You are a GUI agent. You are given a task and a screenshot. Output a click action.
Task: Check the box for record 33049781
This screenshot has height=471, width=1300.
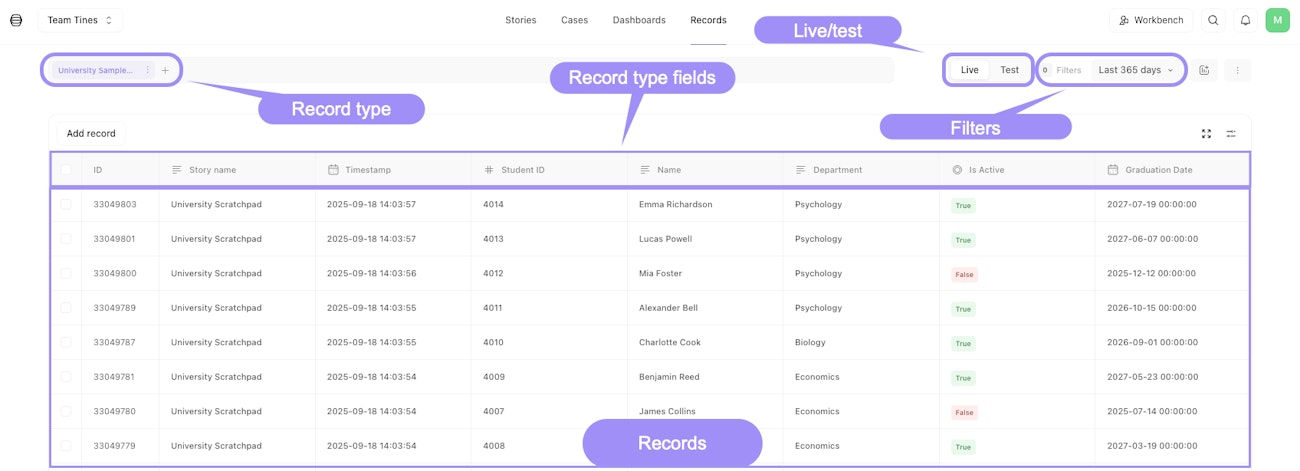(66, 377)
